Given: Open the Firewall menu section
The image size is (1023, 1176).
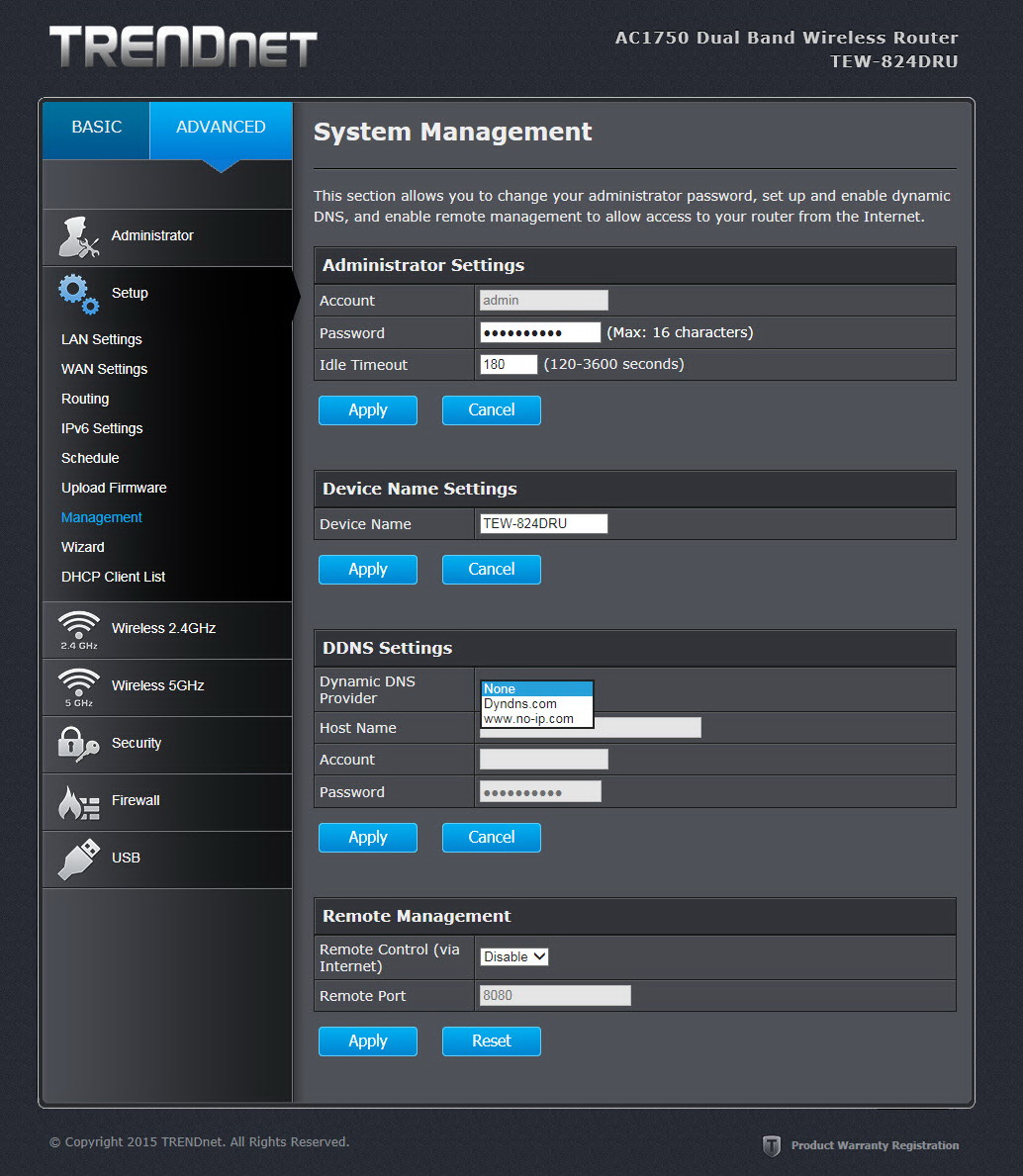Looking at the screenshot, I should pyautogui.click(x=167, y=802).
